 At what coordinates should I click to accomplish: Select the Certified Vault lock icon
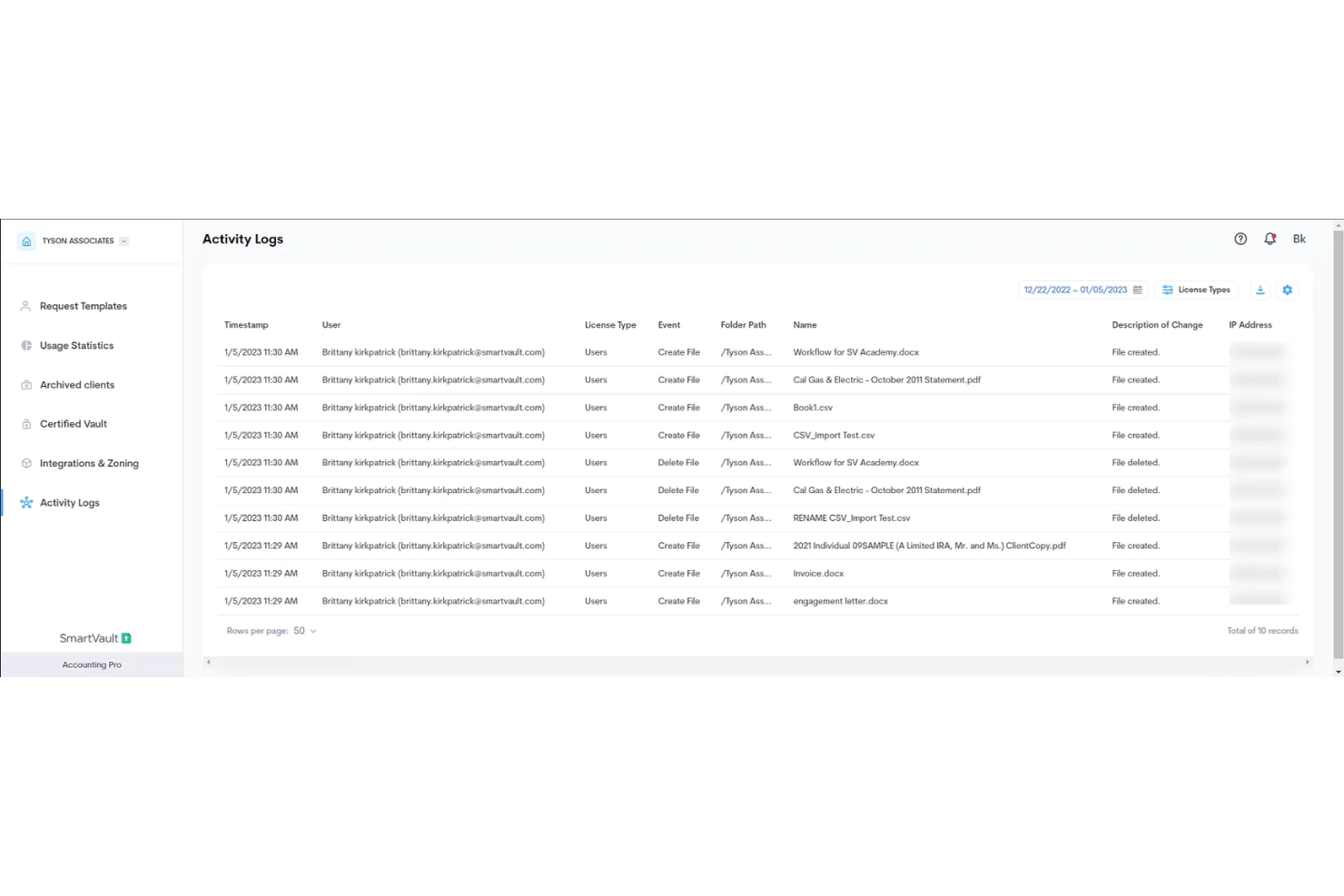[25, 424]
